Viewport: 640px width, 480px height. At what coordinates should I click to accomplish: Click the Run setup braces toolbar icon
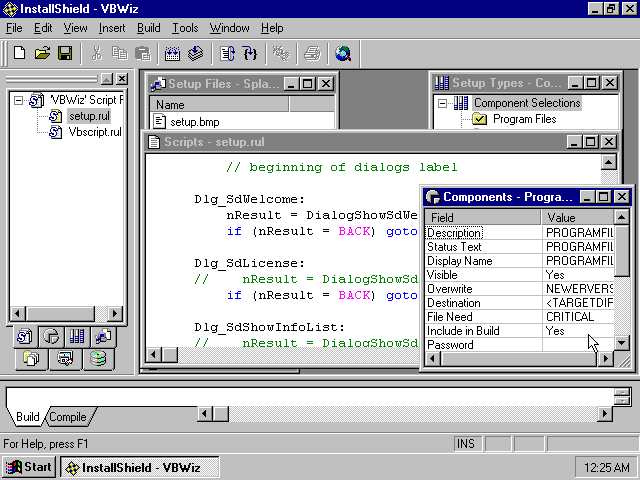(250, 53)
